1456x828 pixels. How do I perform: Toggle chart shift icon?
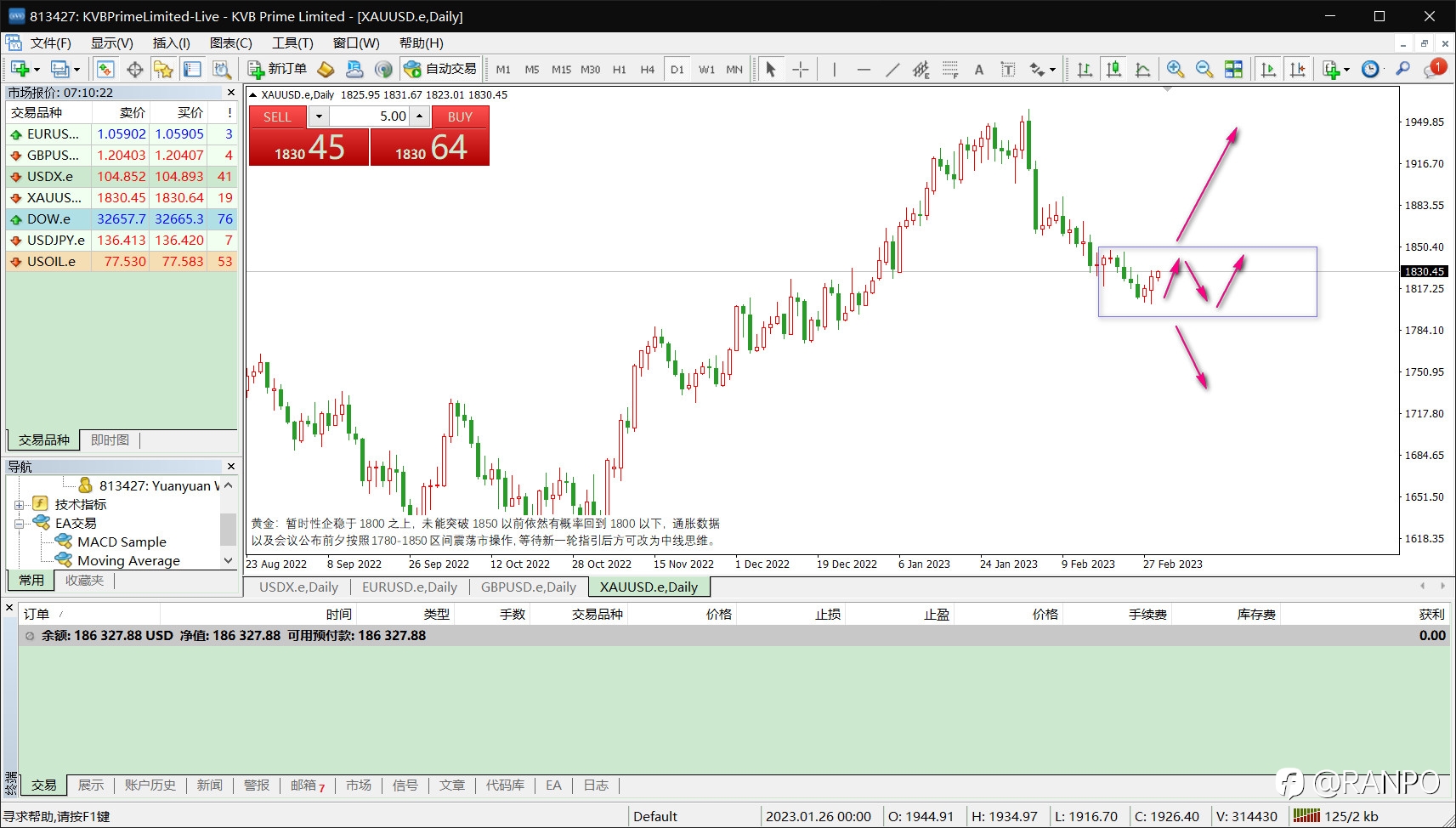(1297, 69)
